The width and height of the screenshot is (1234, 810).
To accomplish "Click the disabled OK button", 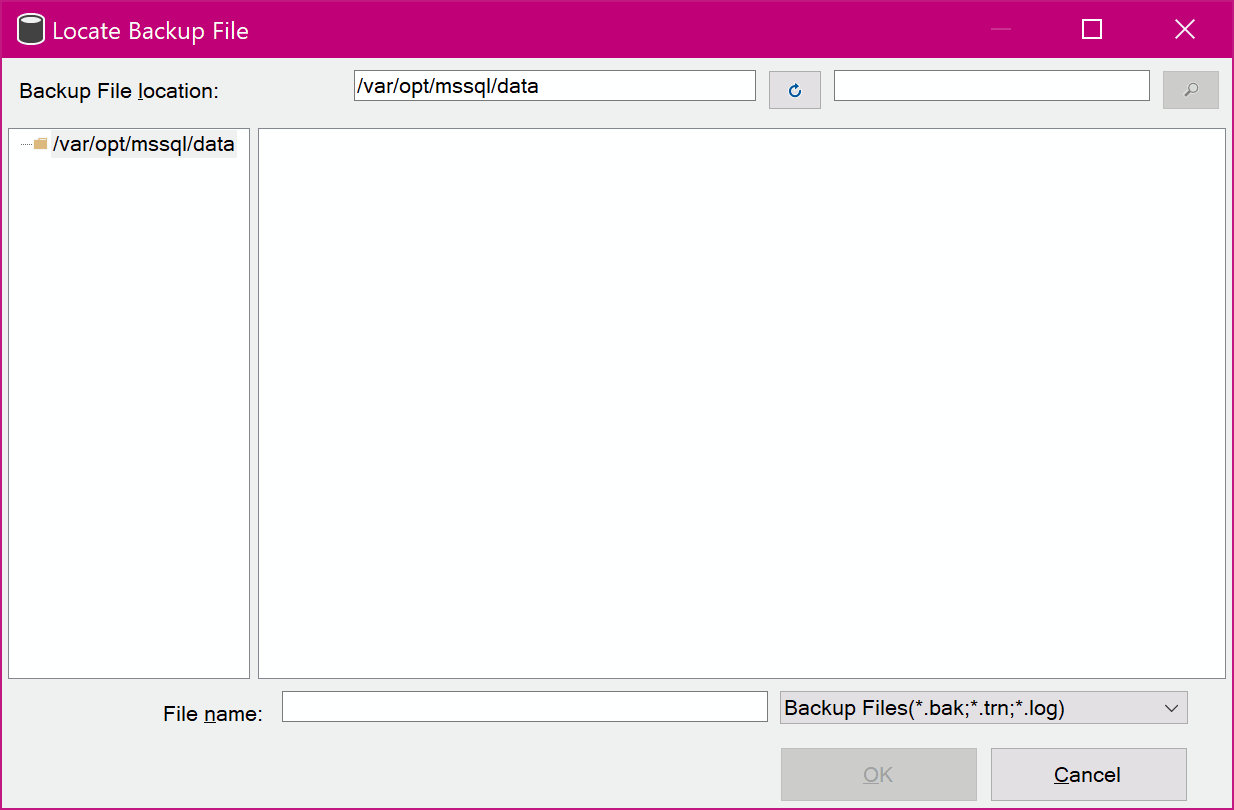I will (878, 774).
